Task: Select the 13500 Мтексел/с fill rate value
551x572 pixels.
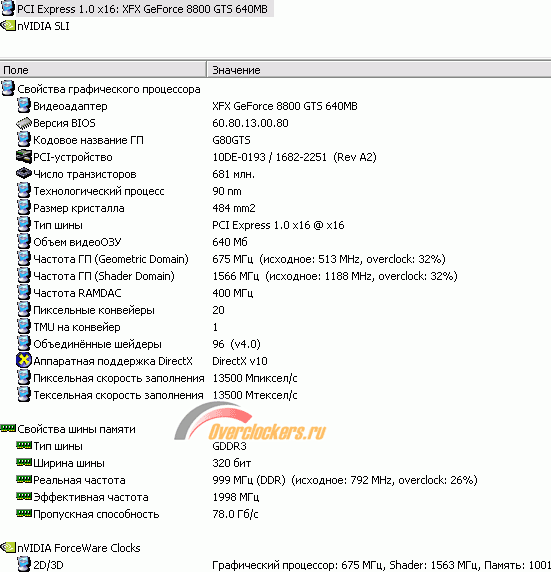Action: [x=255, y=395]
